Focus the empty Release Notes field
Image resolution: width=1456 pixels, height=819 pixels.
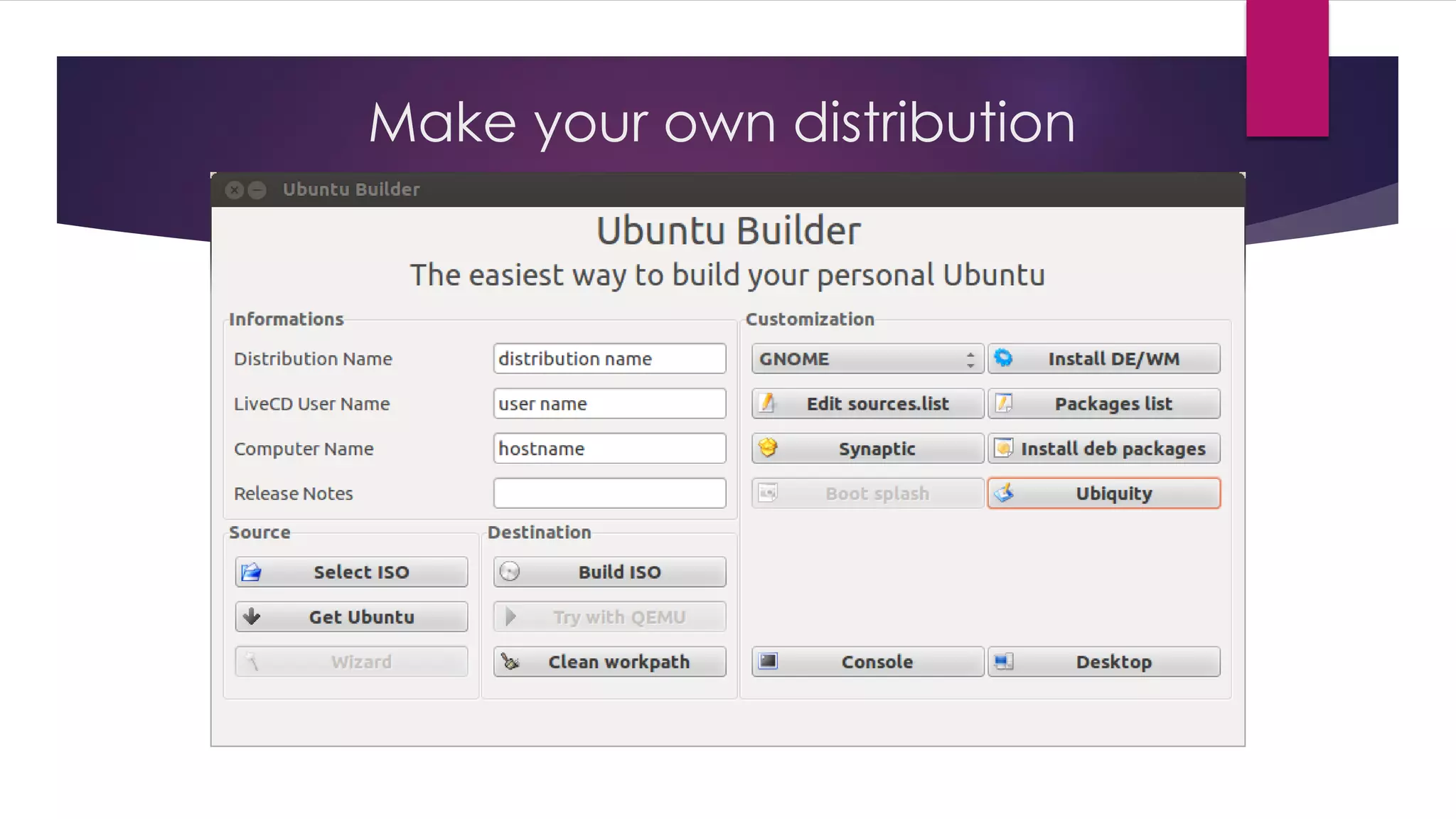pos(610,493)
